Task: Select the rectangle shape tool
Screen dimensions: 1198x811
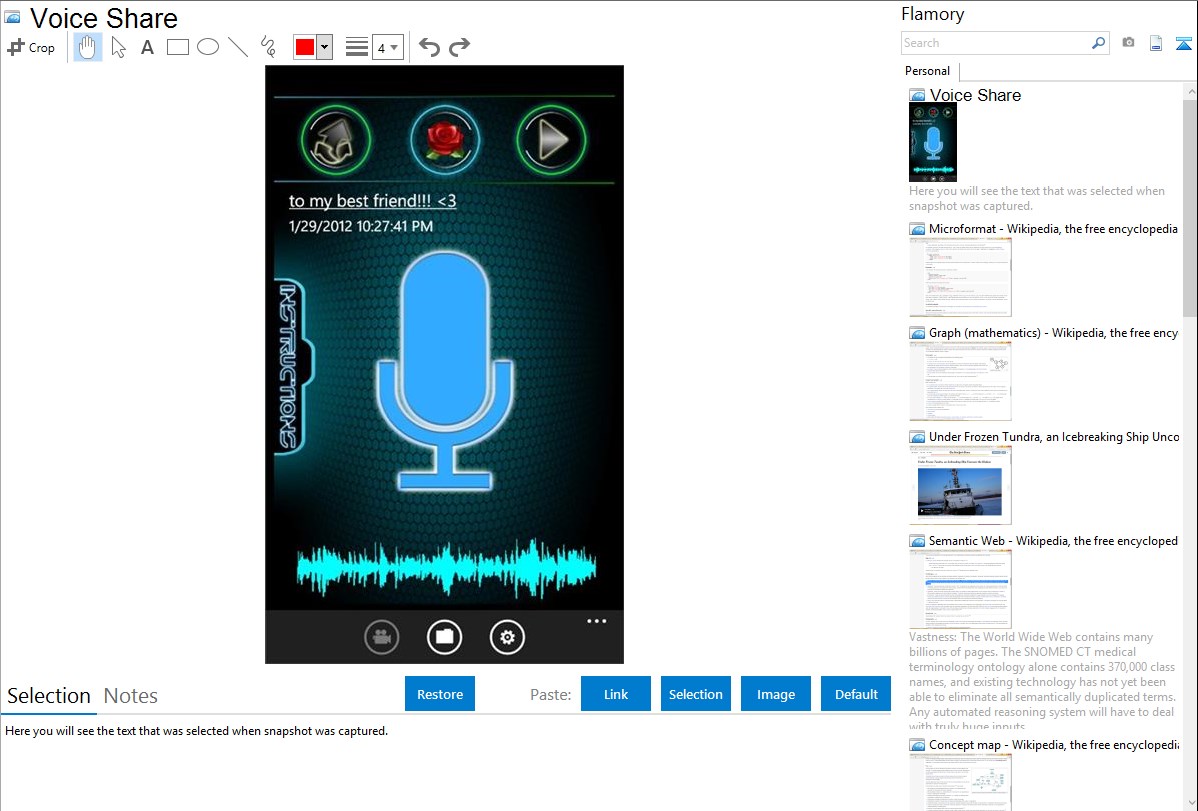Action: [x=177, y=47]
